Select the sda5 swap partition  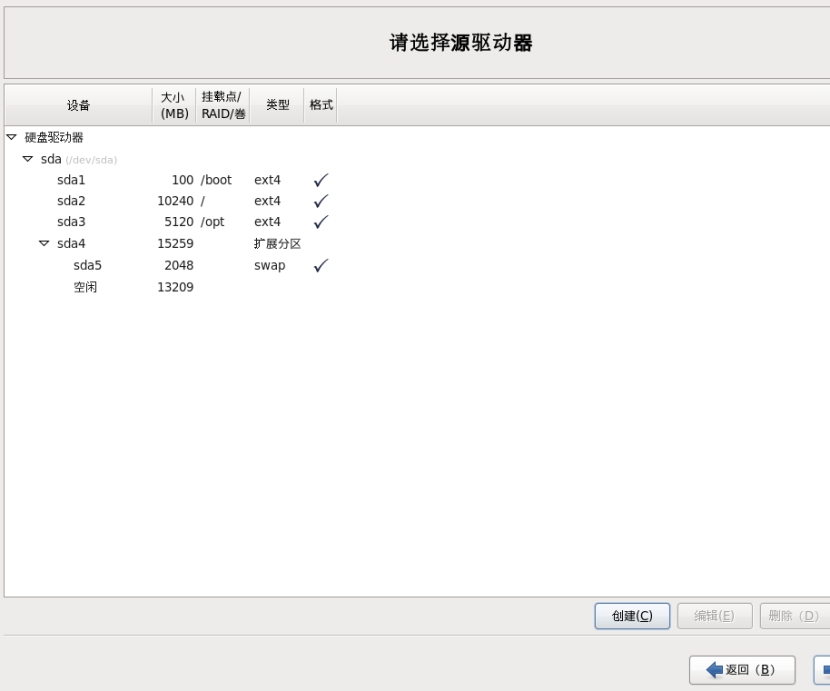(88, 266)
